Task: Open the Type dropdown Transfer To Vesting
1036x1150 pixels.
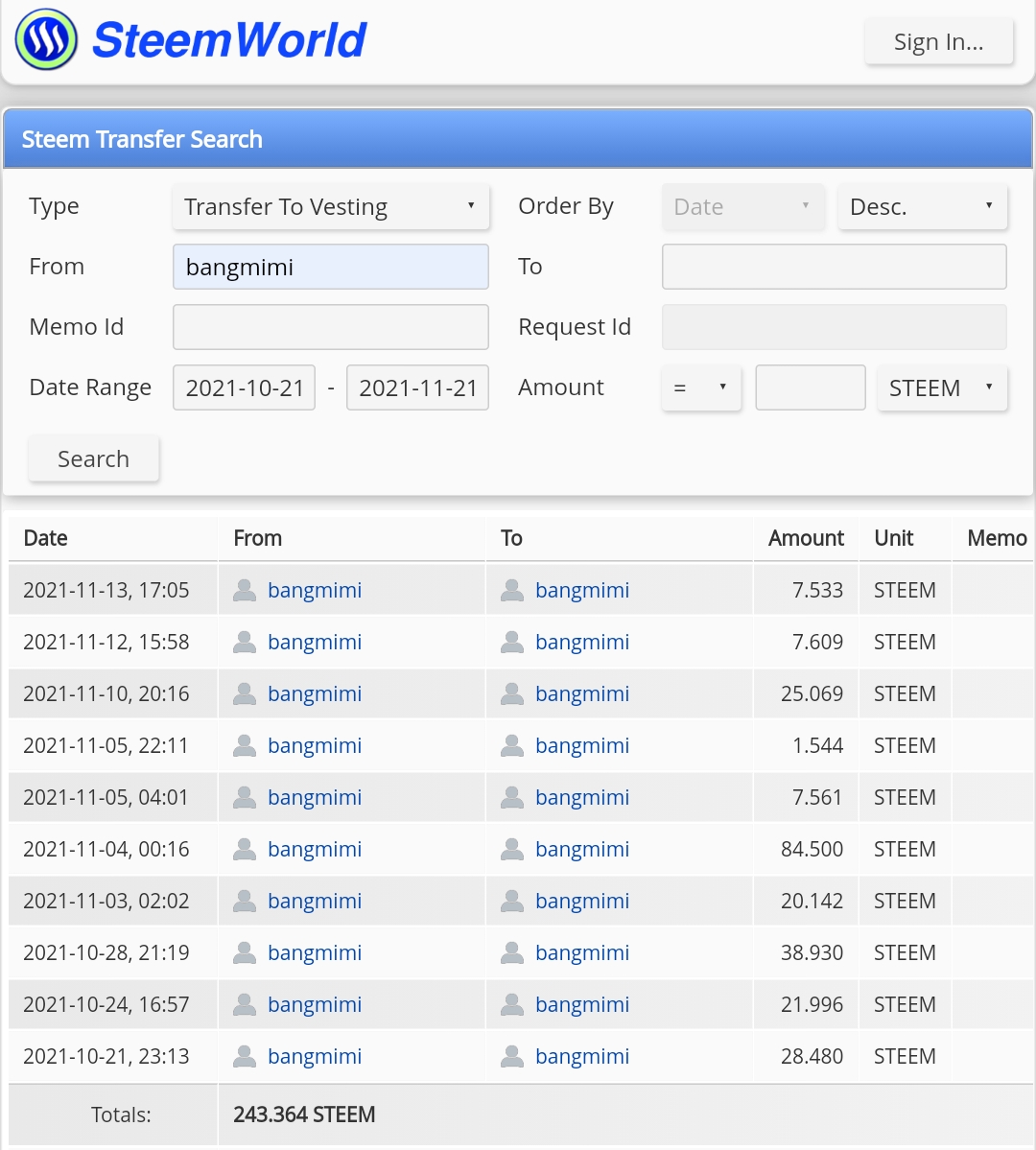Action: pyautogui.click(x=331, y=207)
